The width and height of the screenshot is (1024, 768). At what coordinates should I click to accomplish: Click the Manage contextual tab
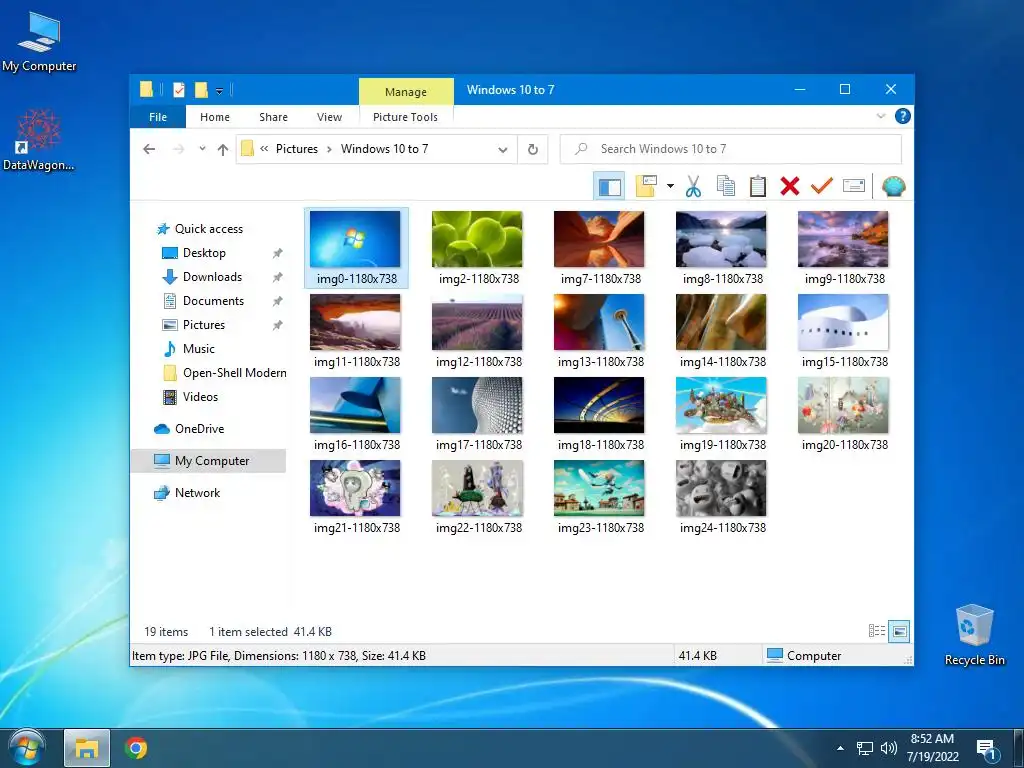click(406, 92)
